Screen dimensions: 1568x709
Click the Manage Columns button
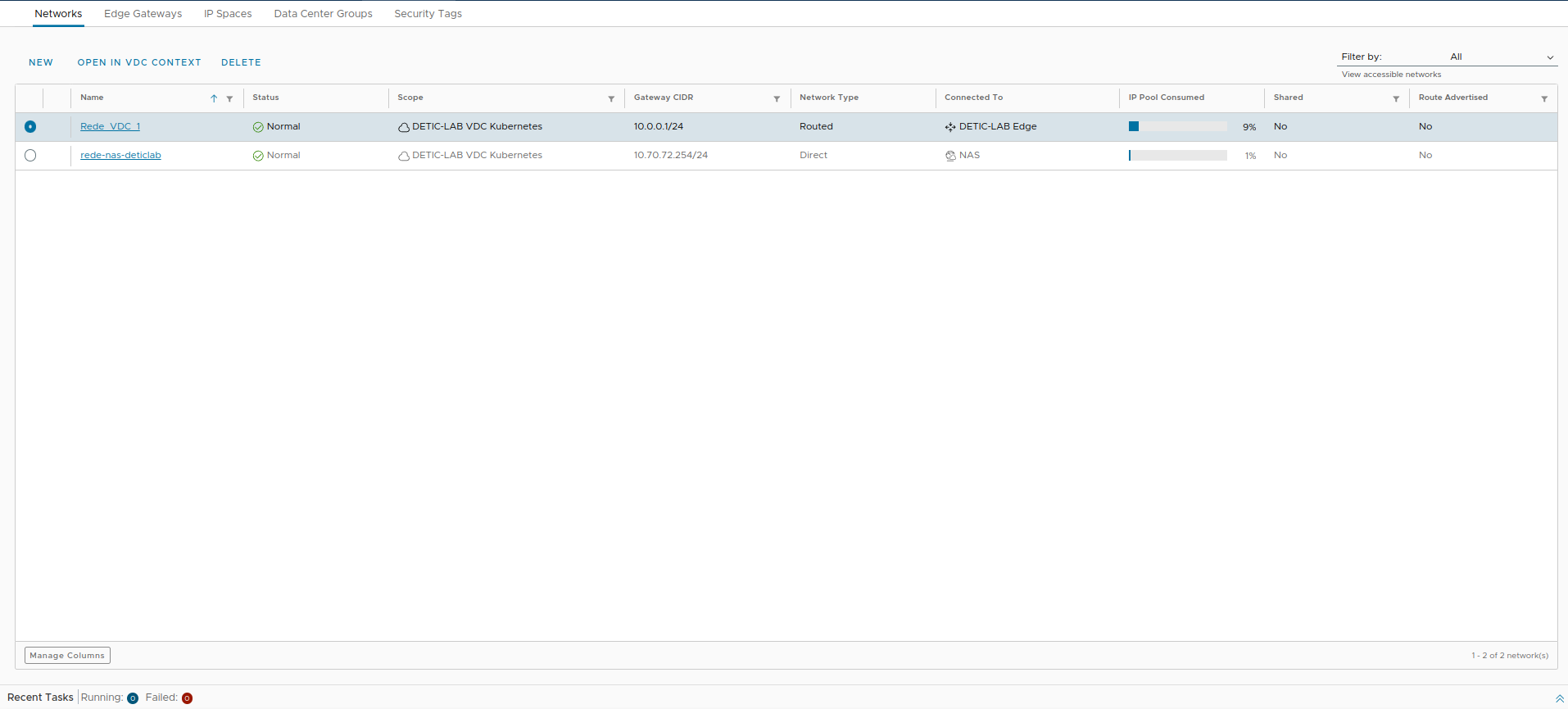pos(67,656)
